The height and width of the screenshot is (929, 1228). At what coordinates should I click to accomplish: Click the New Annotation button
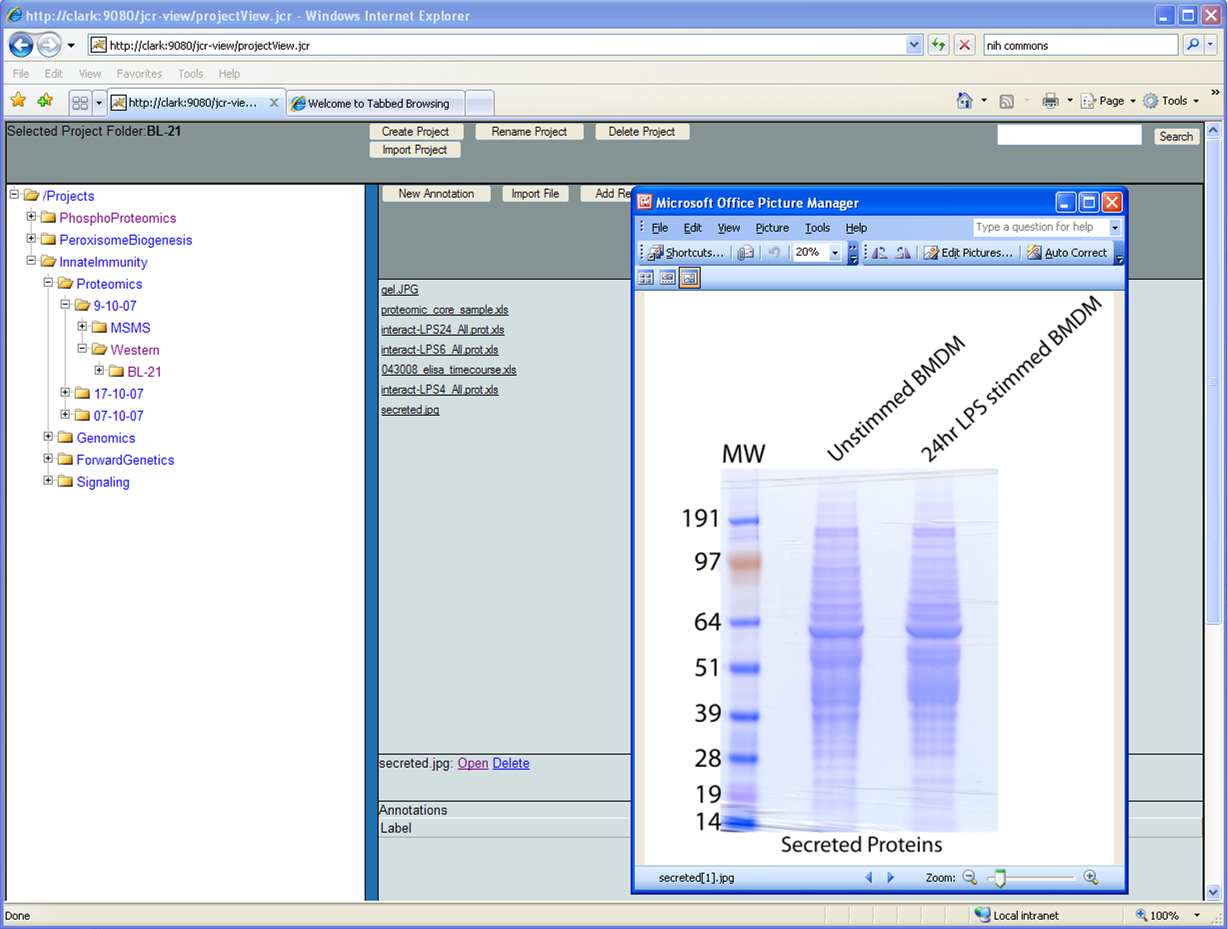point(436,193)
